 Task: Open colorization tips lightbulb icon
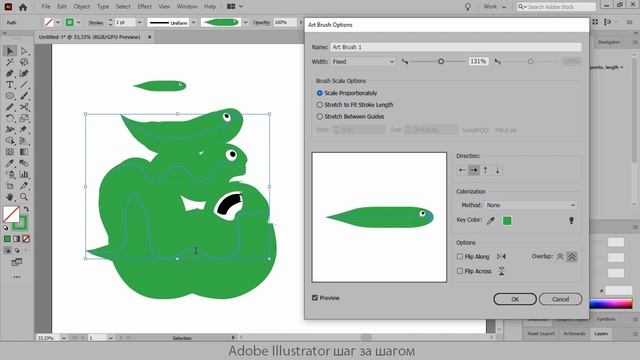(571, 221)
